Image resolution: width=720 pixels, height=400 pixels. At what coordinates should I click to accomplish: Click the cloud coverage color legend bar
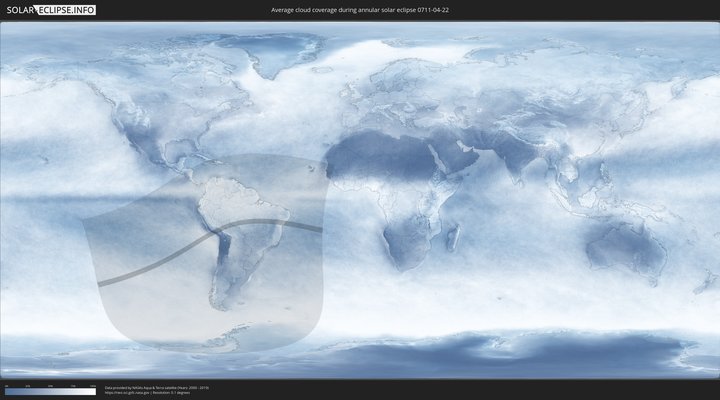50,391
